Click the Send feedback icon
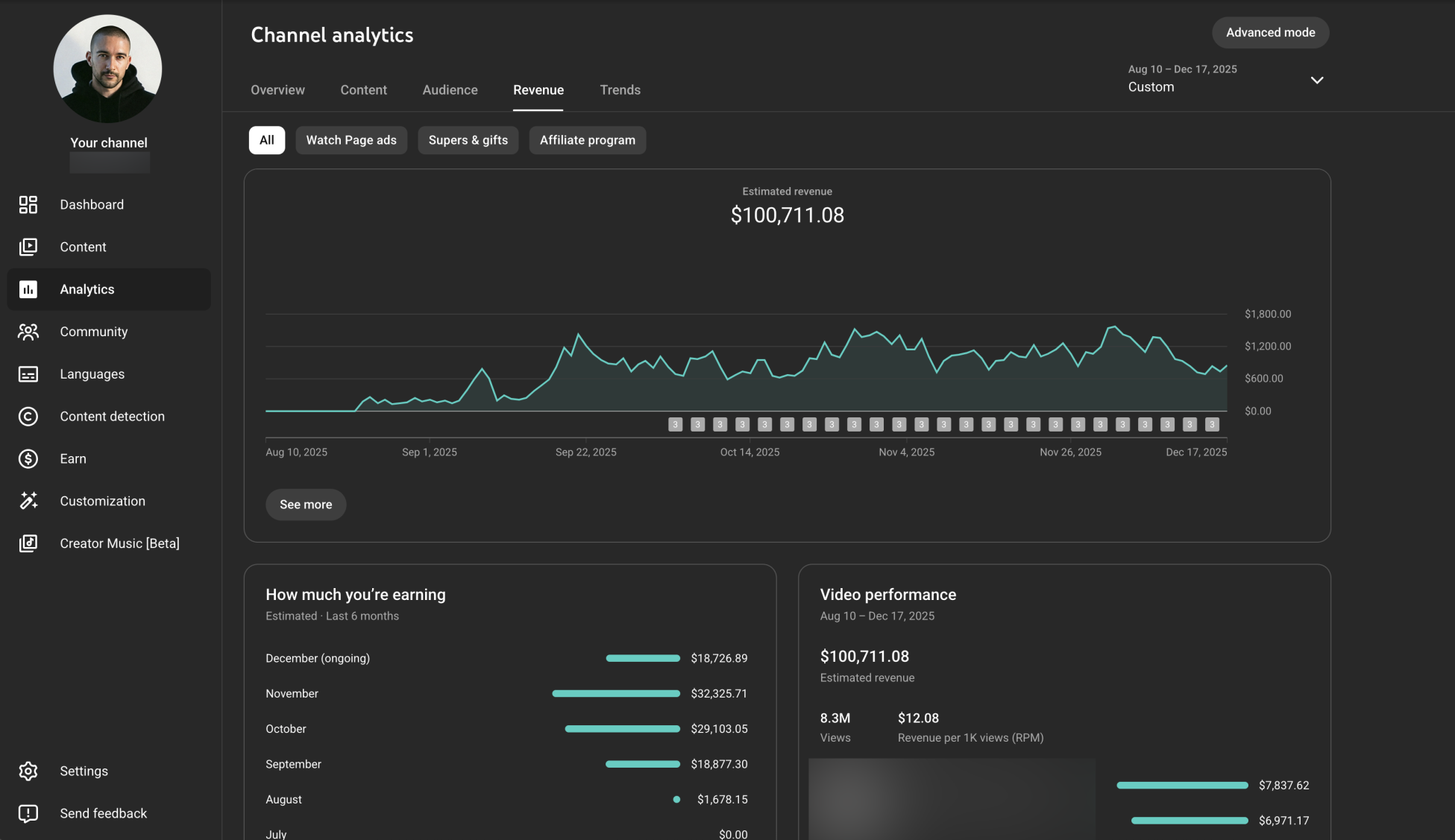Image resolution: width=1455 pixels, height=840 pixels. pyautogui.click(x=28, y=813)
